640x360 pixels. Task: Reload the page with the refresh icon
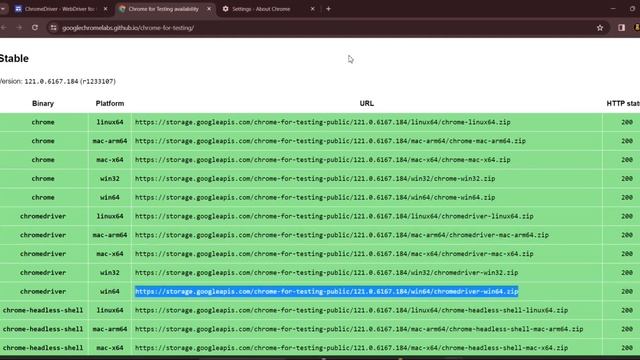tap(35, 27)
